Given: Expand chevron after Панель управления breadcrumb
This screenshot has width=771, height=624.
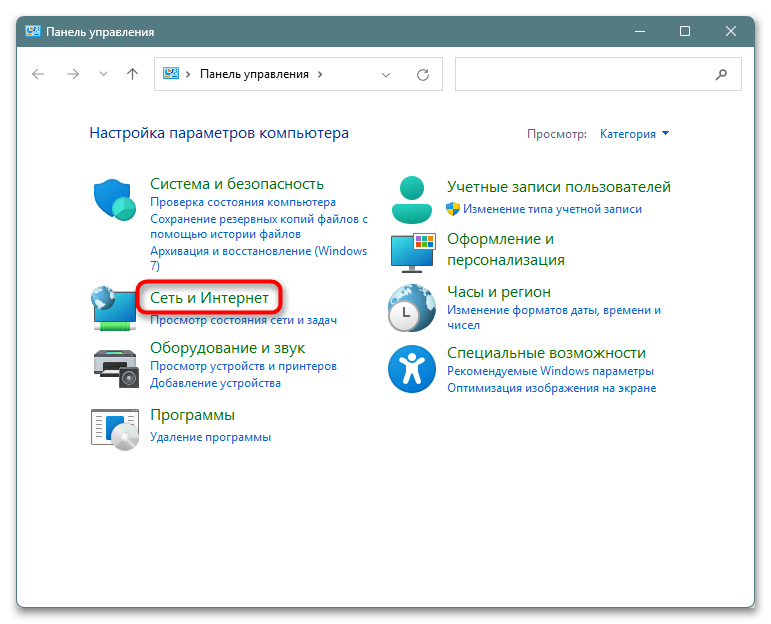Looking at the screenshot, I should (x=320, y=74).
